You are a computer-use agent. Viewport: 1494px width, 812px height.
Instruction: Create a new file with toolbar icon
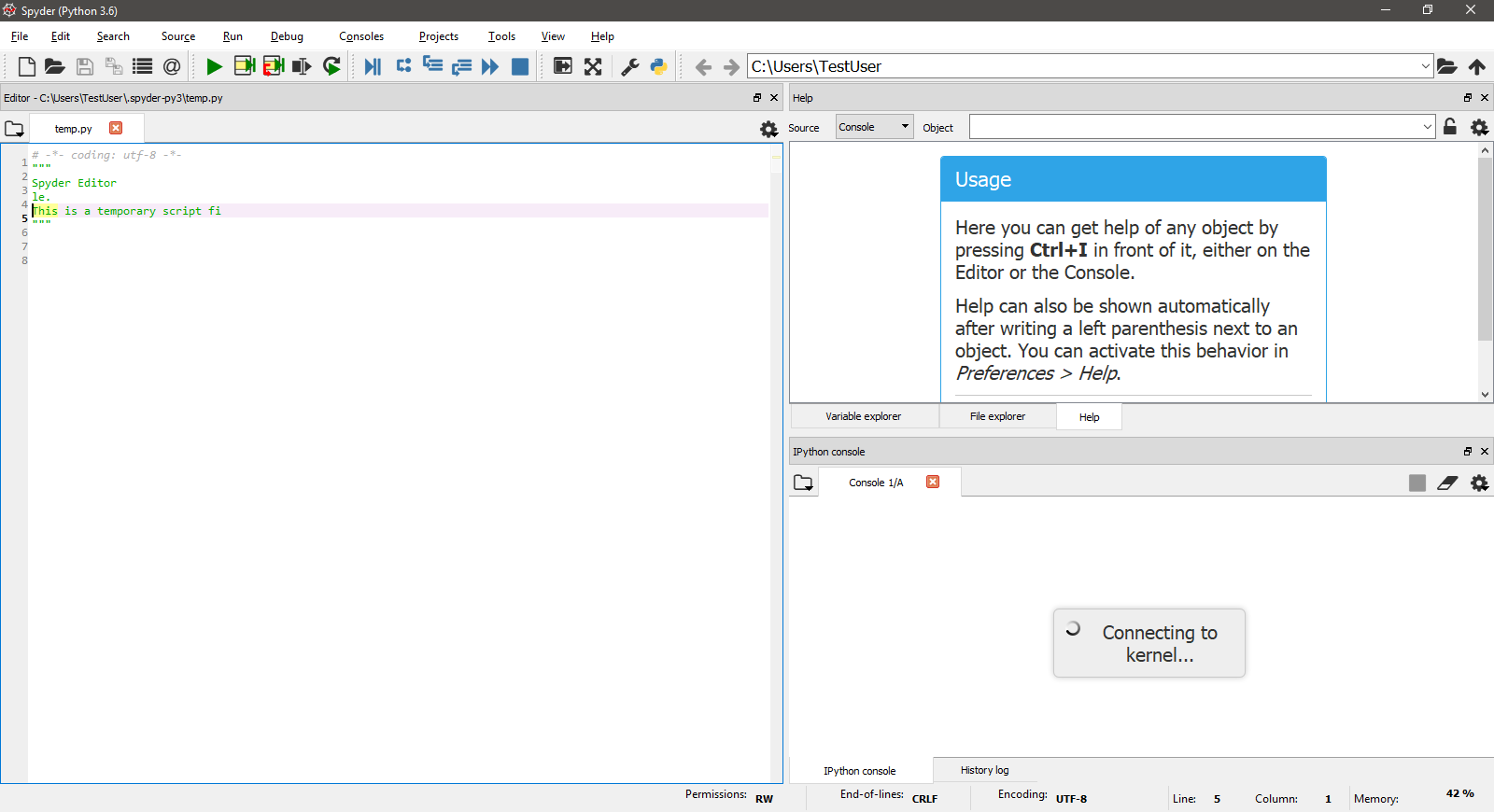(x=27, y=66)
